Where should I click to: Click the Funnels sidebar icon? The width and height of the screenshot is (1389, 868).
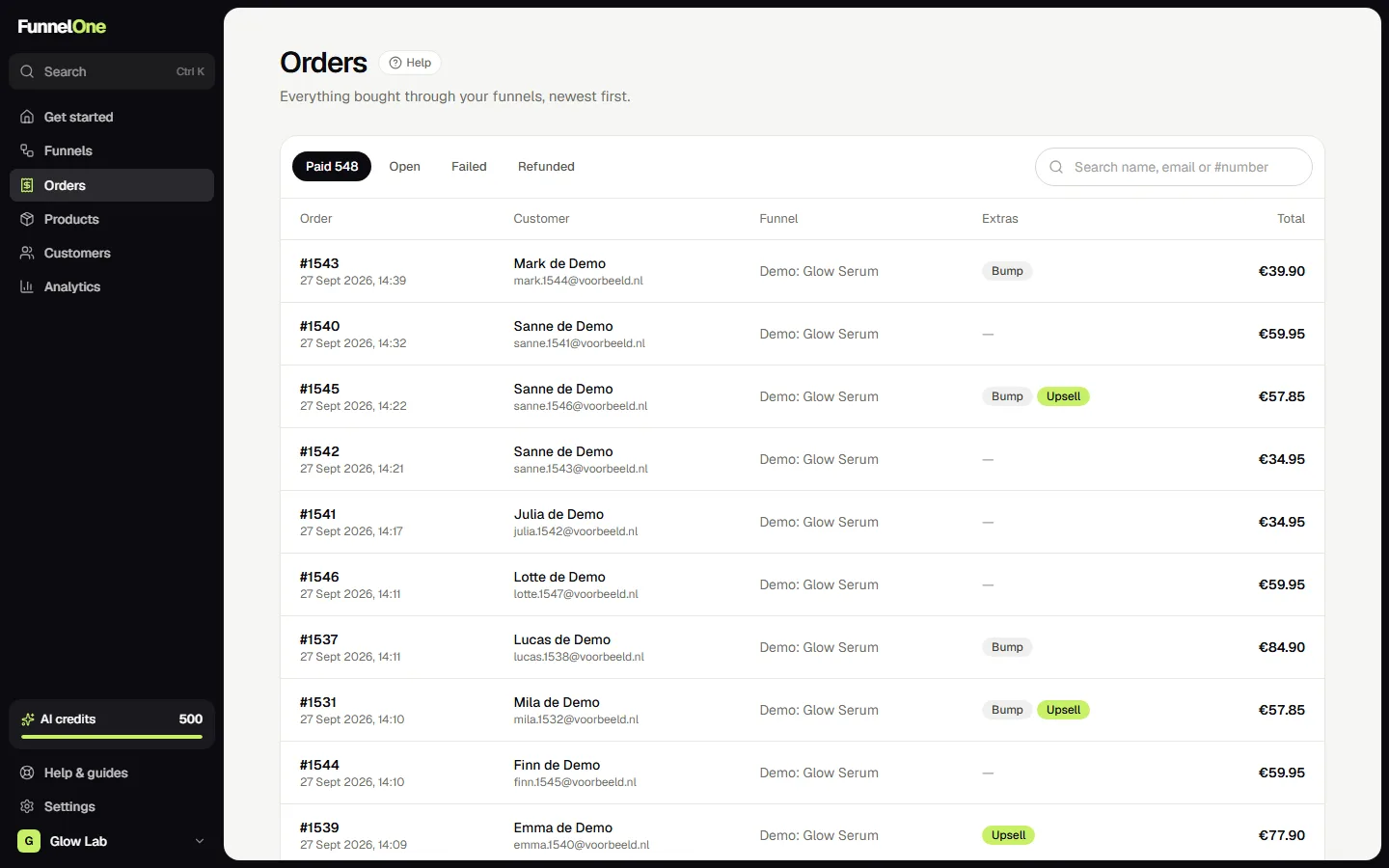click(27, 150)
